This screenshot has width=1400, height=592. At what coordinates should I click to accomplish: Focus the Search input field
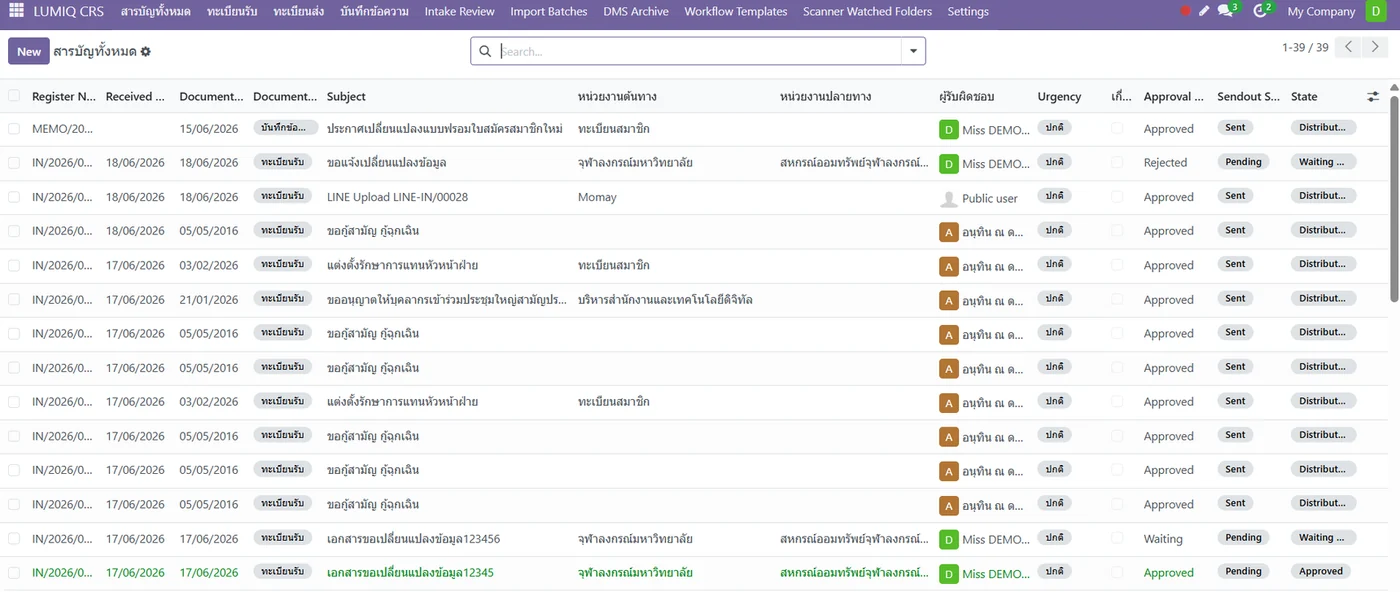pos(698,51)
